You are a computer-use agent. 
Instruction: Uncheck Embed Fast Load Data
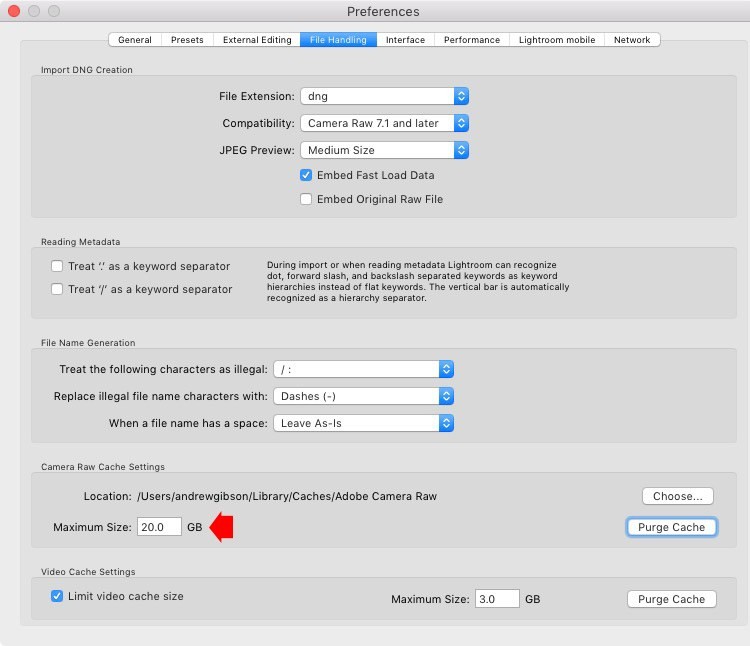(x=307, y=175)
